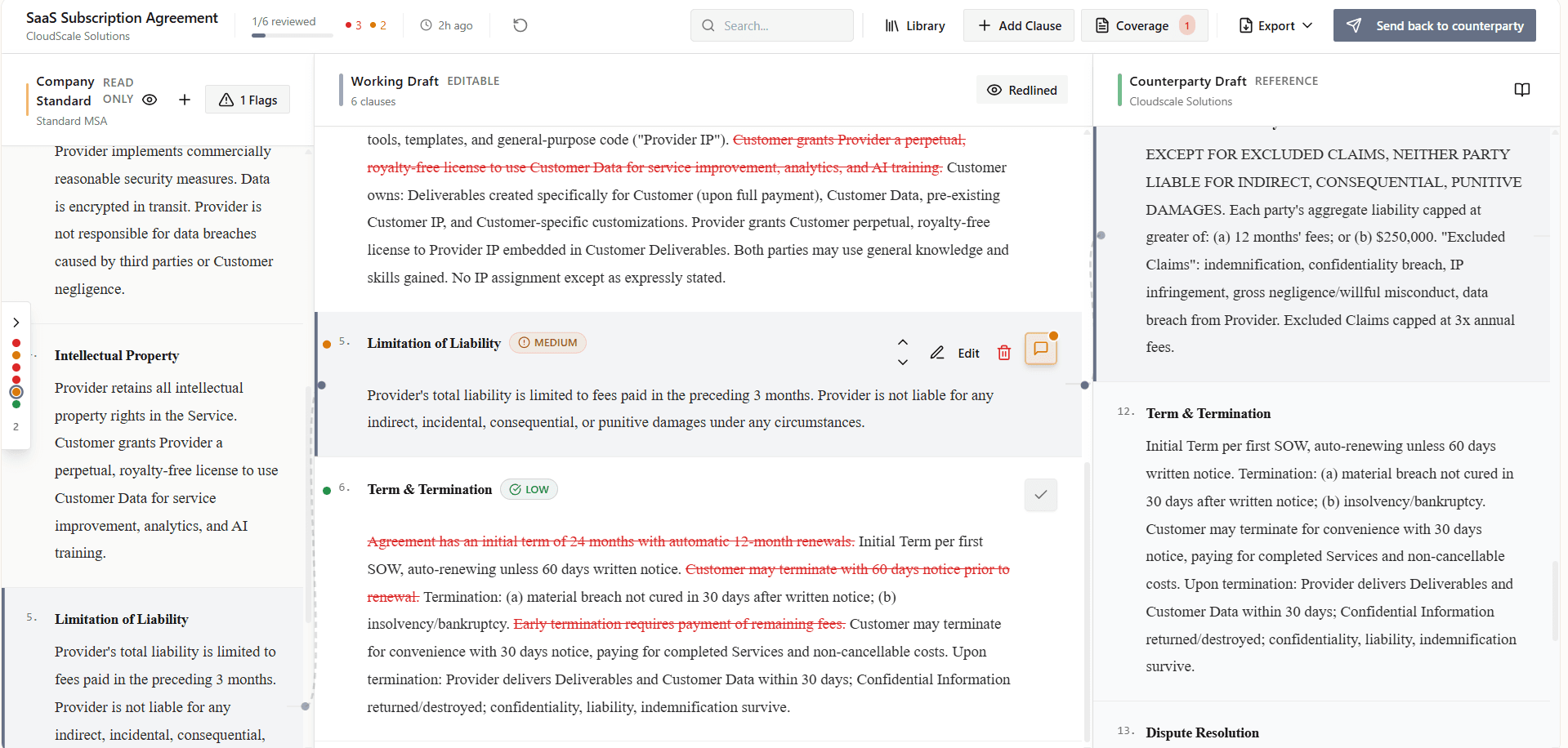Screen dimensions: 1568x748
Task: Mark Term & Termination clause as reviewed
Action: click(x=1040, y=495)
